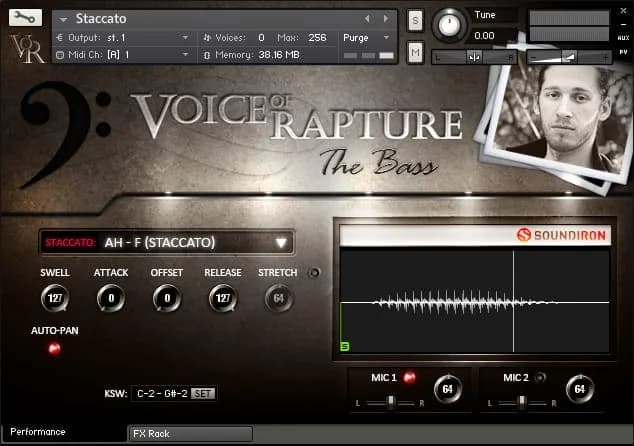
Task: Click the VoR logo icon
Action: click(x=27, y=49)
